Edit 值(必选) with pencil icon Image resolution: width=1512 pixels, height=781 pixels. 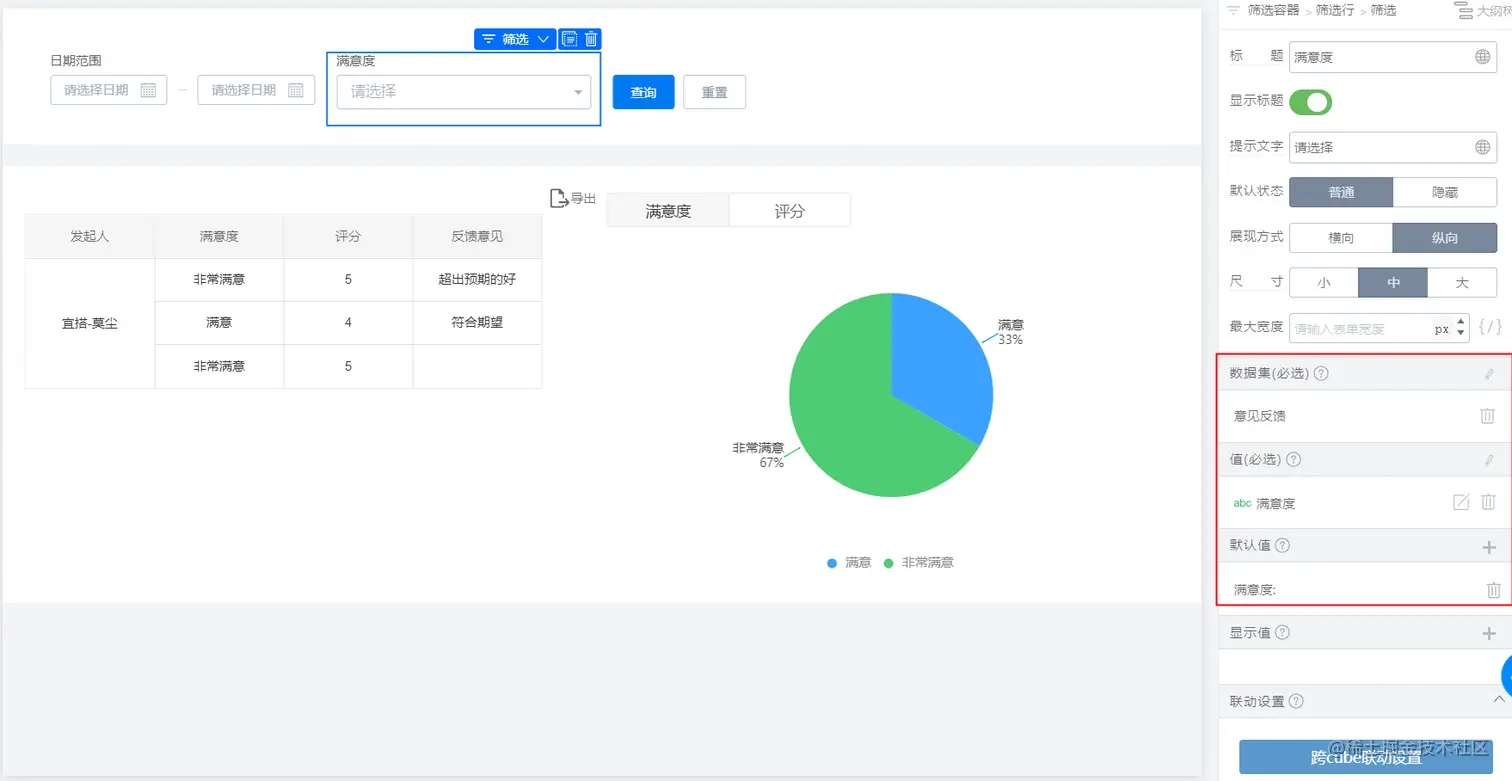(1489, 460)
